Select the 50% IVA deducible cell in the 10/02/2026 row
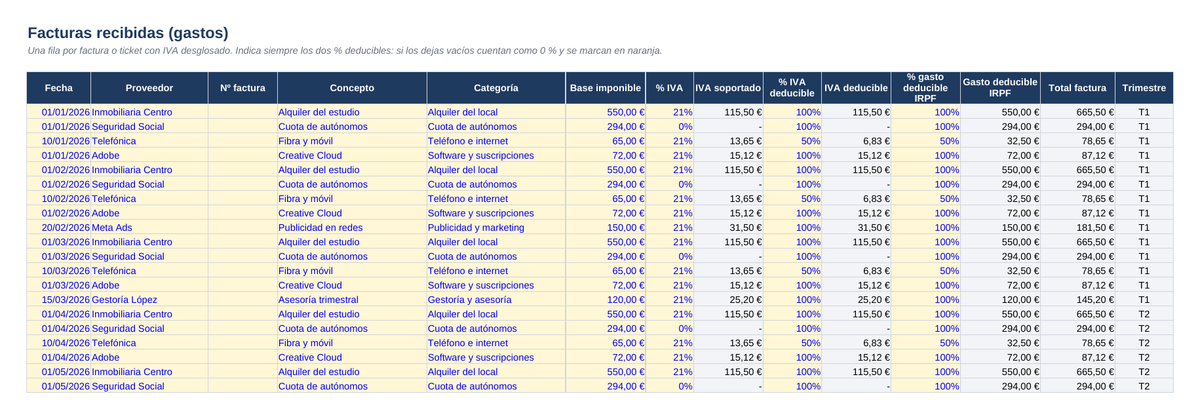Screen dimensions: 1200x419 pyautogui.click(x=793, y=199)
